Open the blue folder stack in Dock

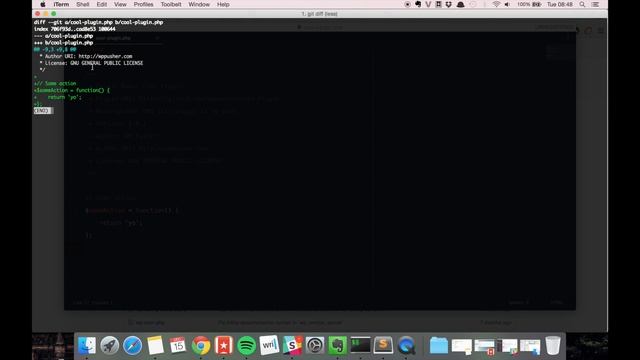[x=439, y=345]
